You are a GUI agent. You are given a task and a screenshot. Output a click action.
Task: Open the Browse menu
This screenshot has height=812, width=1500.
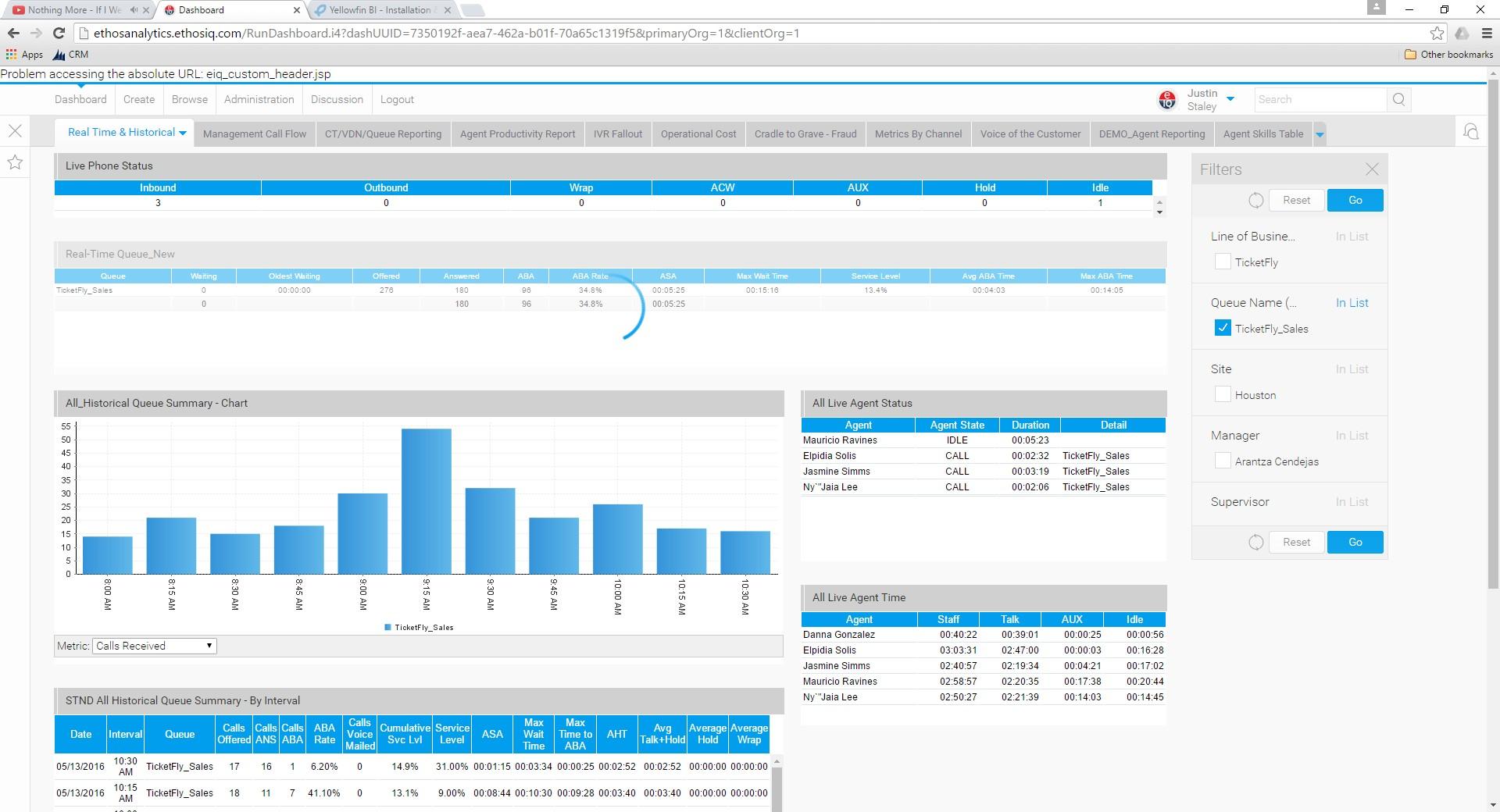190,99
